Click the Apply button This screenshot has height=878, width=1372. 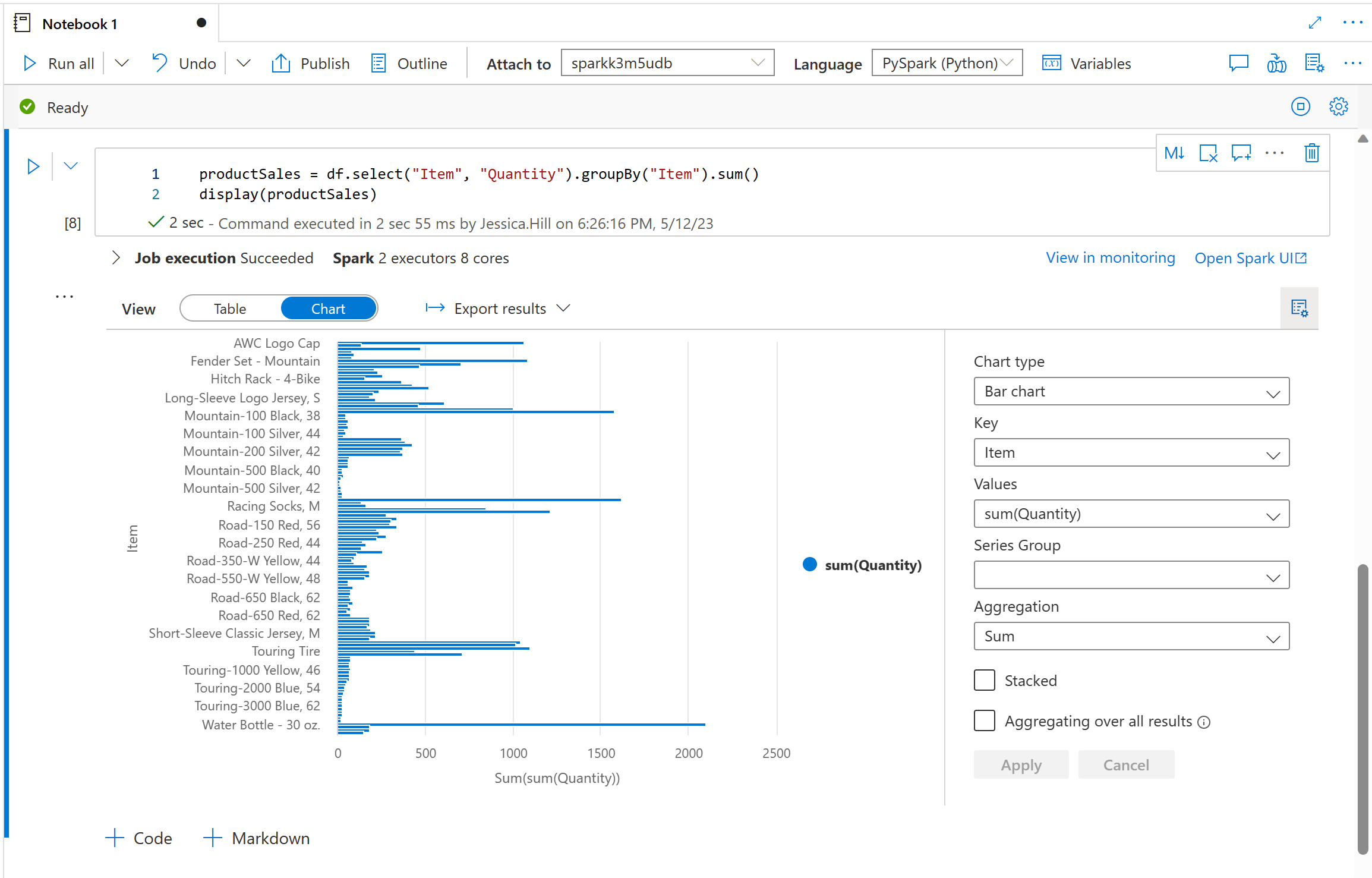click(1022, 764)
